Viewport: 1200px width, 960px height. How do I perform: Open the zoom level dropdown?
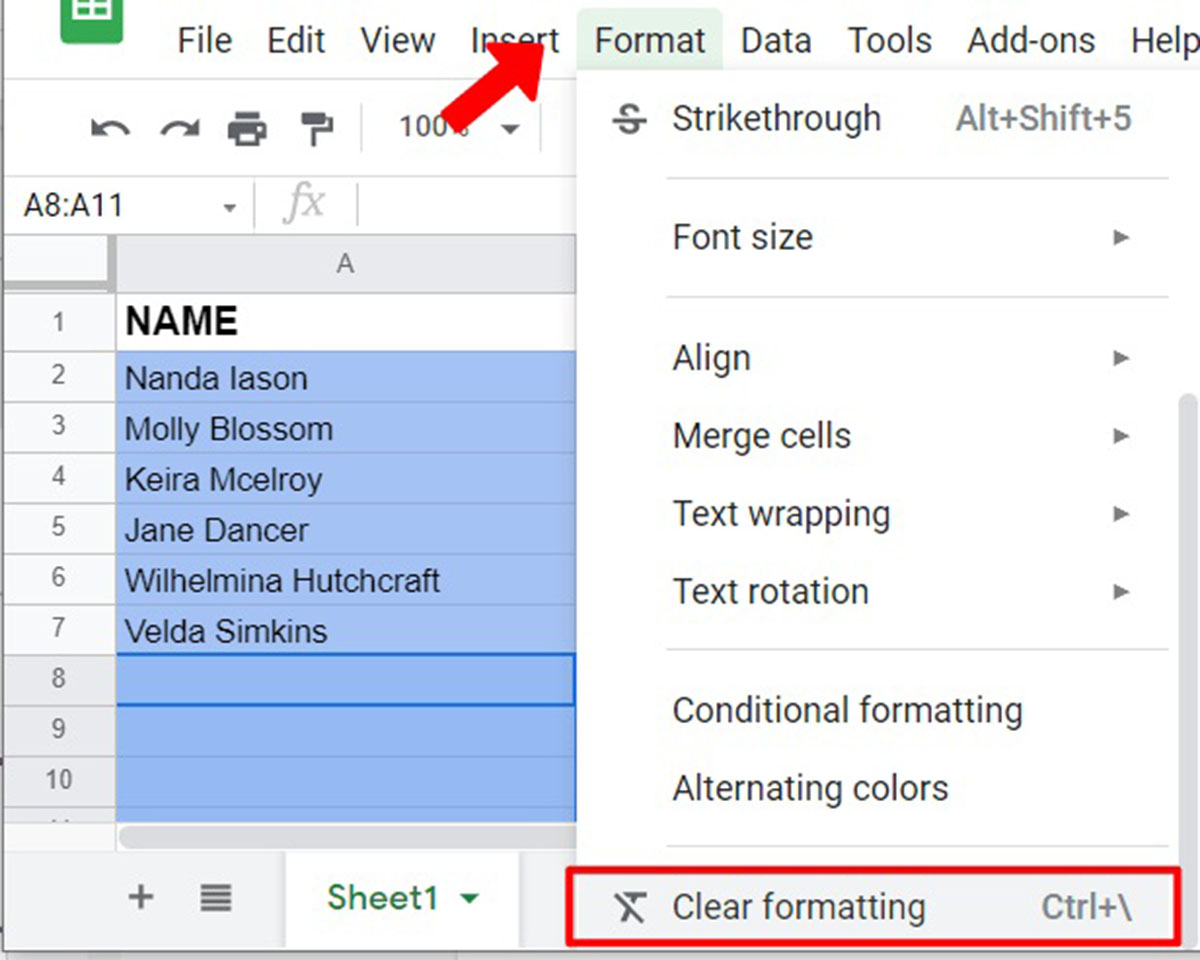510,129
